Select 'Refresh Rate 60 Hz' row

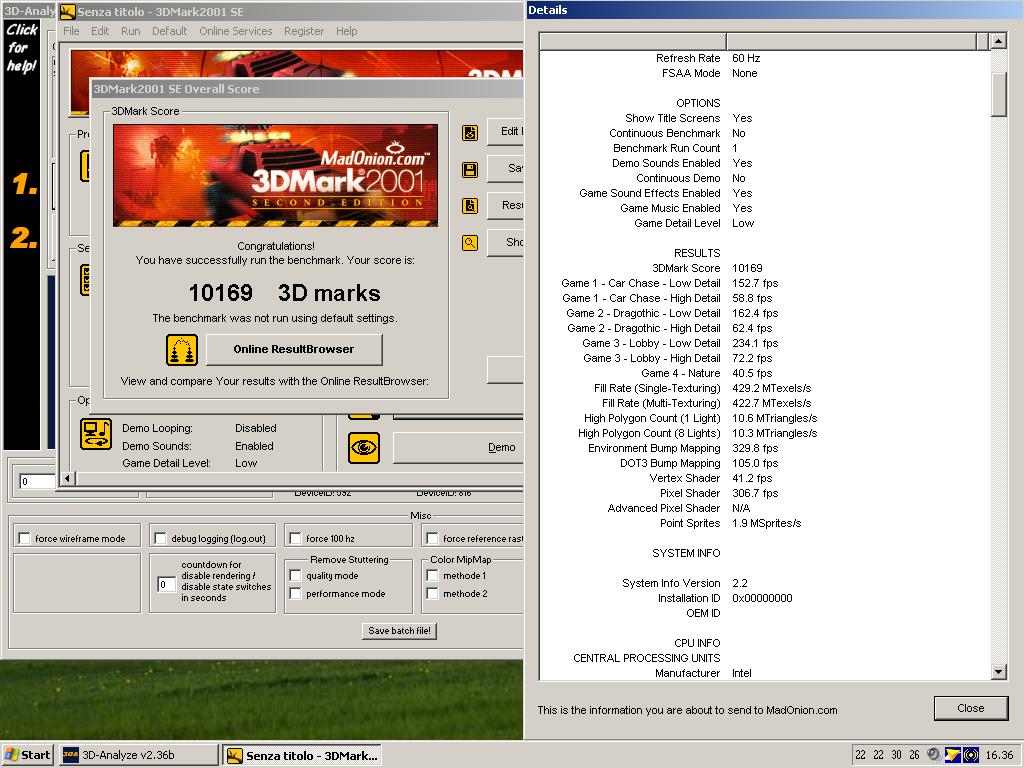point(765,57)
